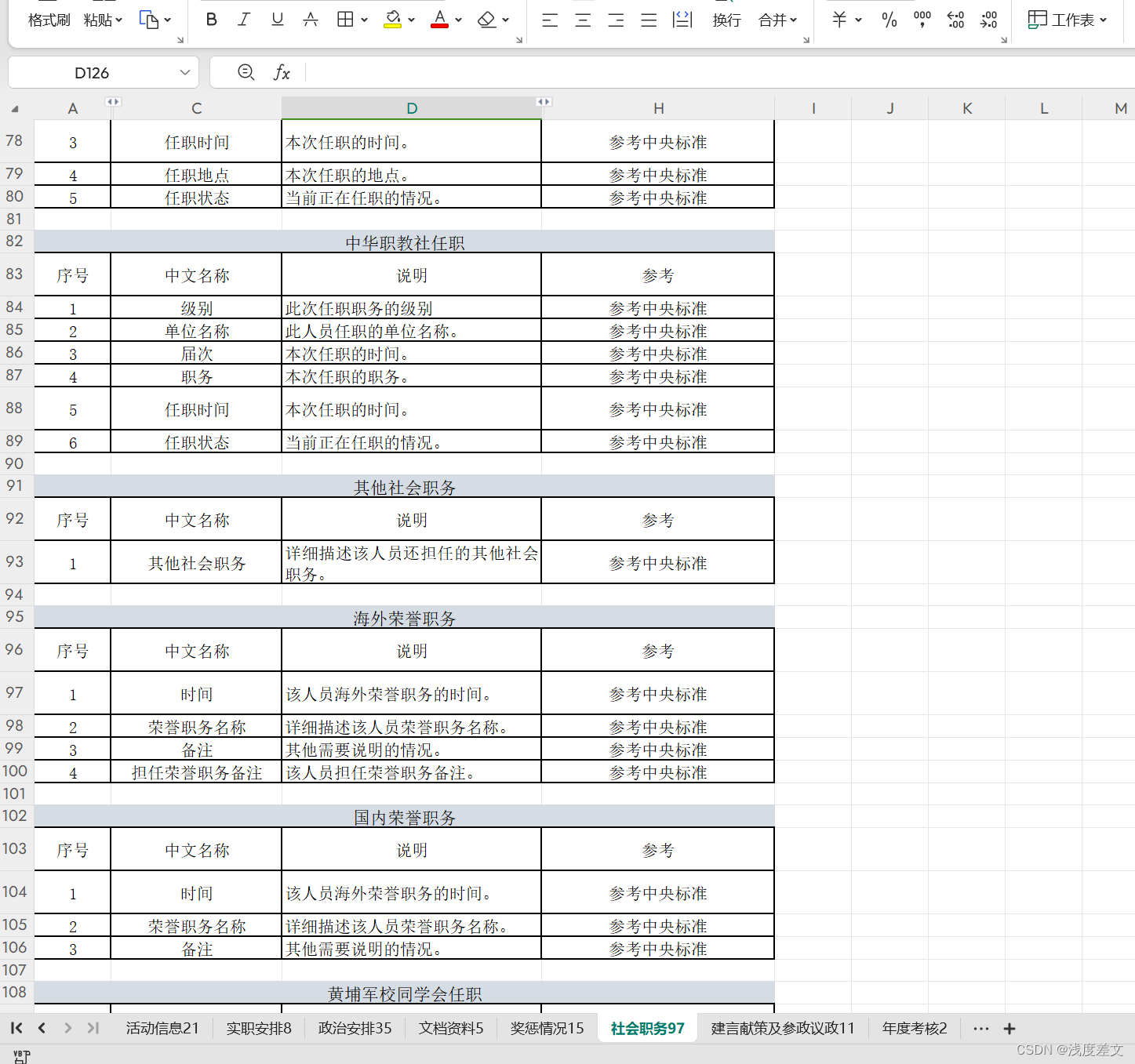This screenshot has width=1135, height=1064.
Task: Apply percent style
Action: coord(889,20)
